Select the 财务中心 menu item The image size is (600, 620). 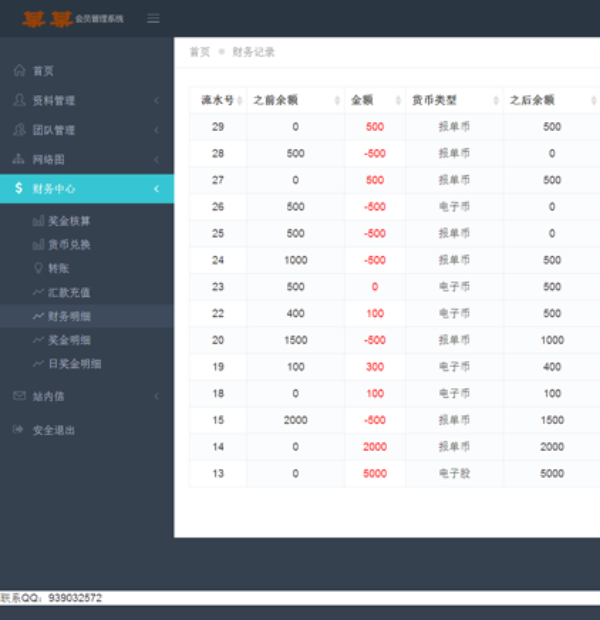[87, 189]
